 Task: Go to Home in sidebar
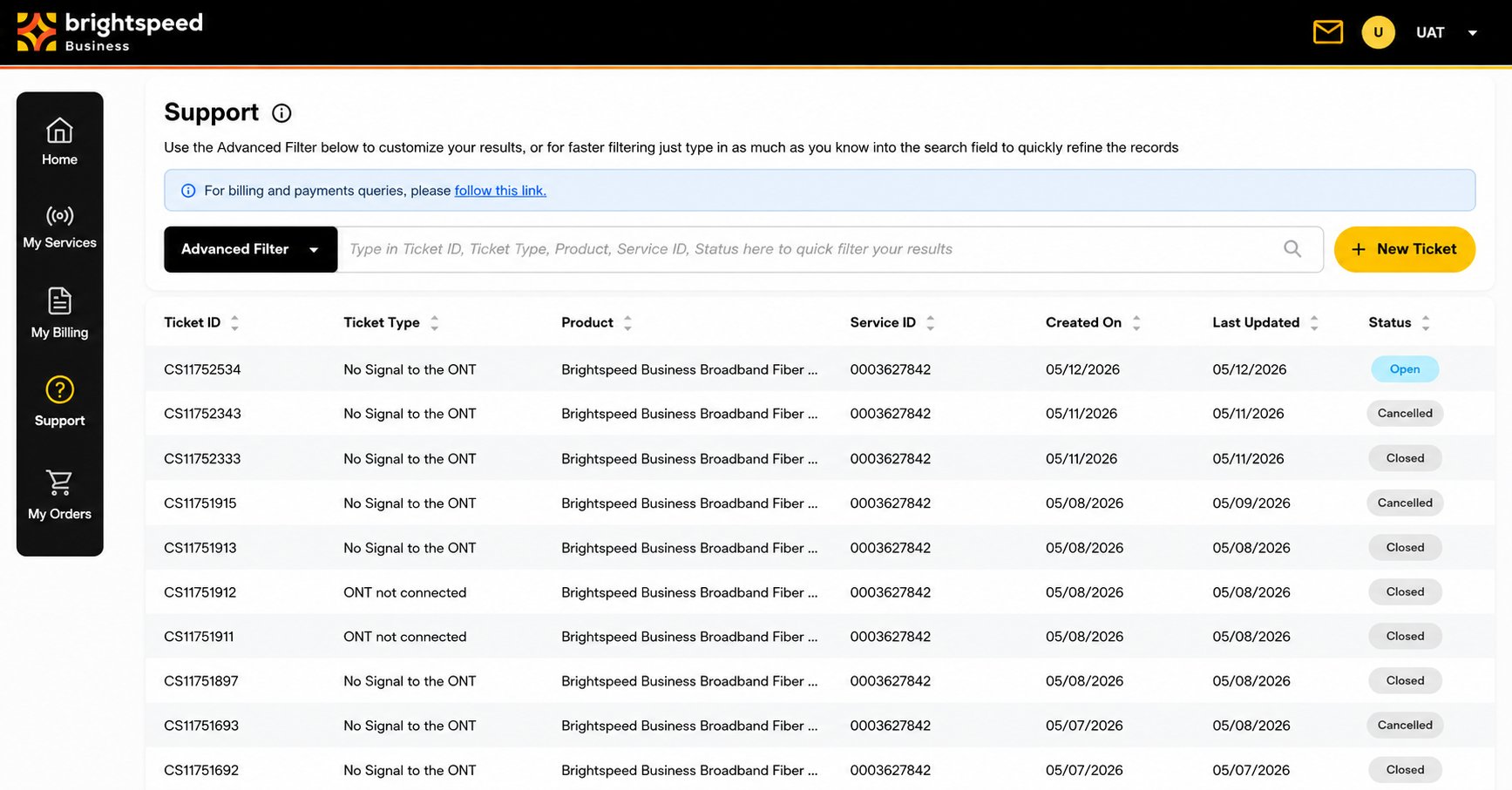[59, 141]
